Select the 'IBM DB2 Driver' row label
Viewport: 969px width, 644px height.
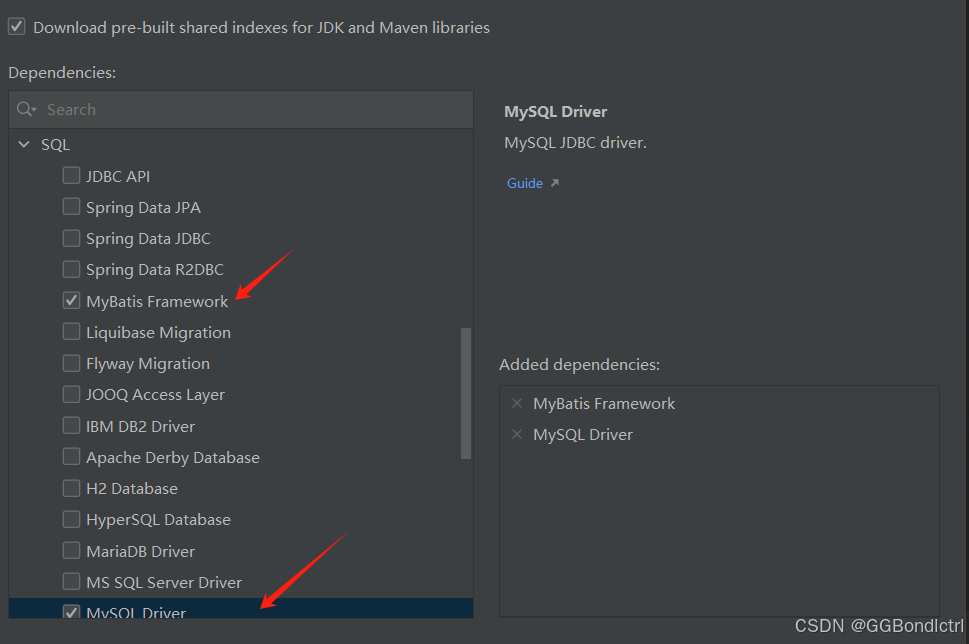[x=140, y=426]
